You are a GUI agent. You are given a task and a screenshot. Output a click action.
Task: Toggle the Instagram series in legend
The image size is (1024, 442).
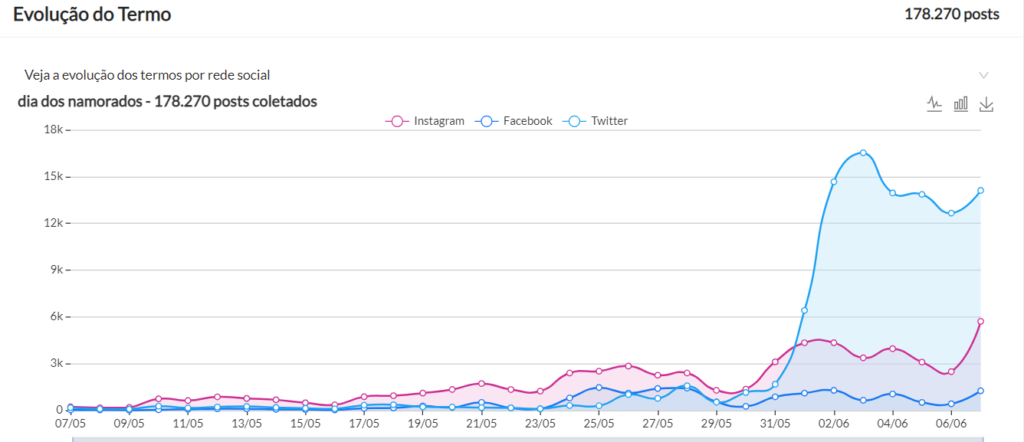426,121
